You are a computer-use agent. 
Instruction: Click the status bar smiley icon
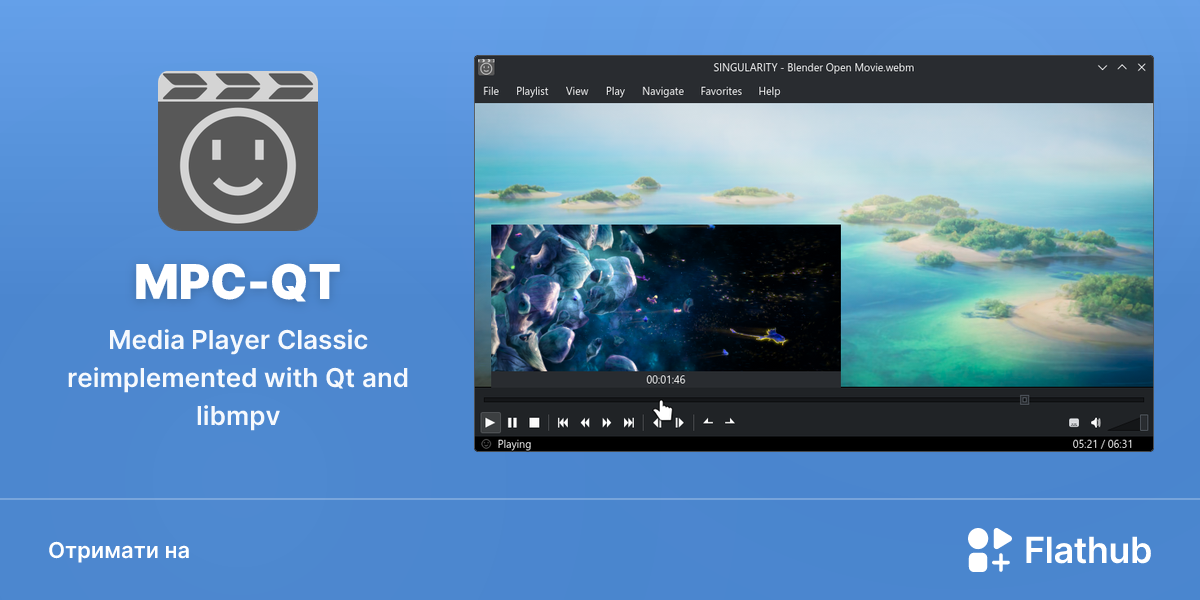[x=486, y=444]
